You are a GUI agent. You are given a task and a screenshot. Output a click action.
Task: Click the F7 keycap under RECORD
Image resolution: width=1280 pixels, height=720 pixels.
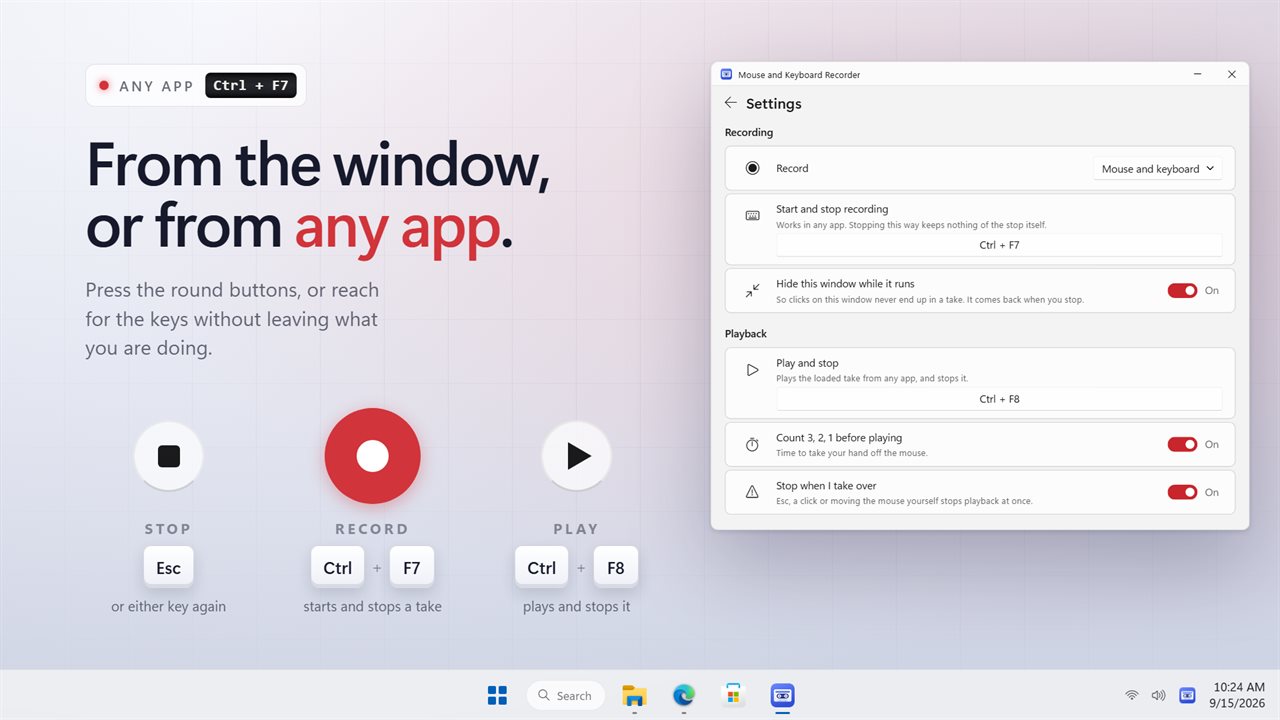pos(412,568)
